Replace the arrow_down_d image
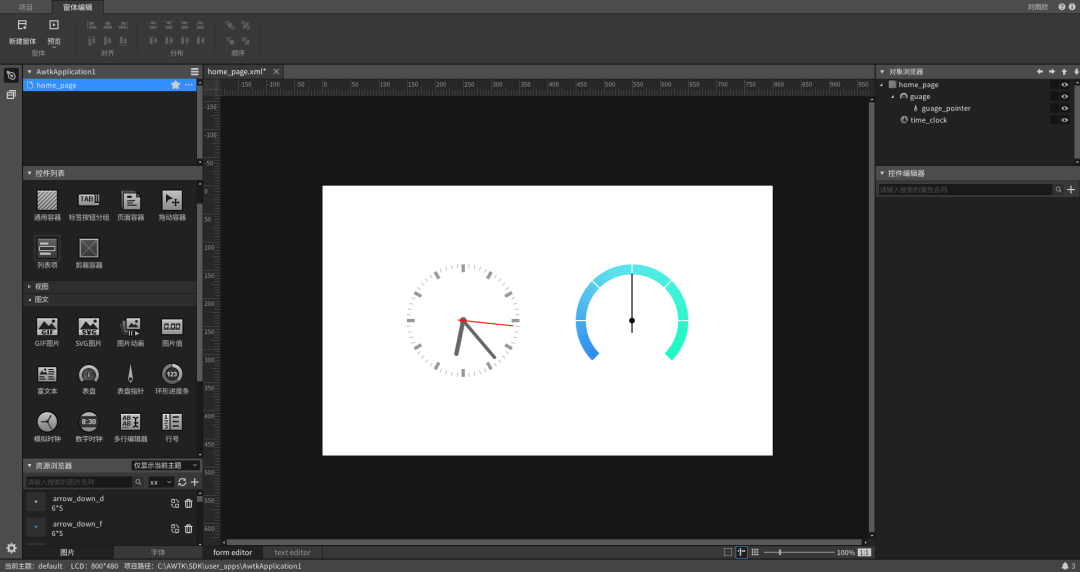This screenshot has width=1080, height=572. [175, 504]
